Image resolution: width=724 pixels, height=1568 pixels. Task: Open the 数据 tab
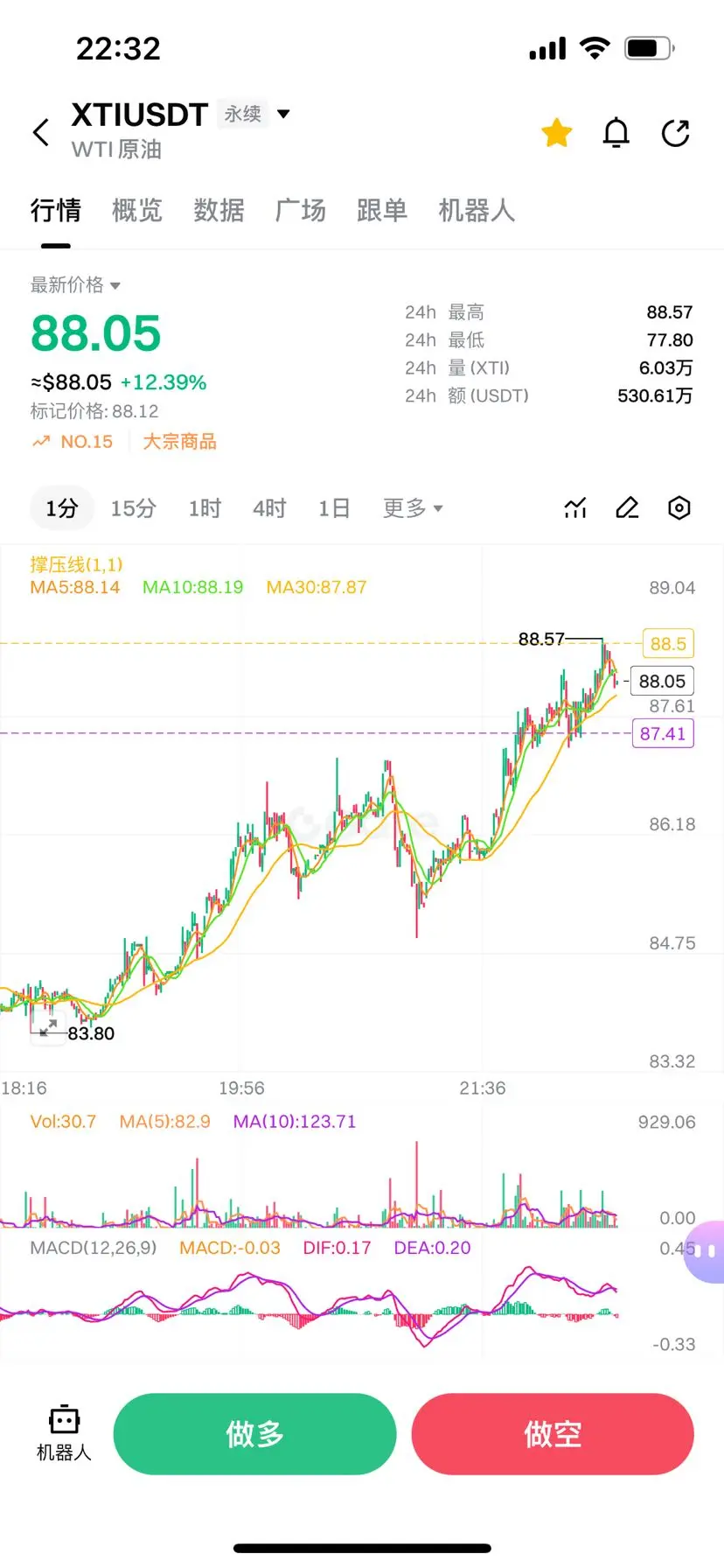tap(219, 210)
